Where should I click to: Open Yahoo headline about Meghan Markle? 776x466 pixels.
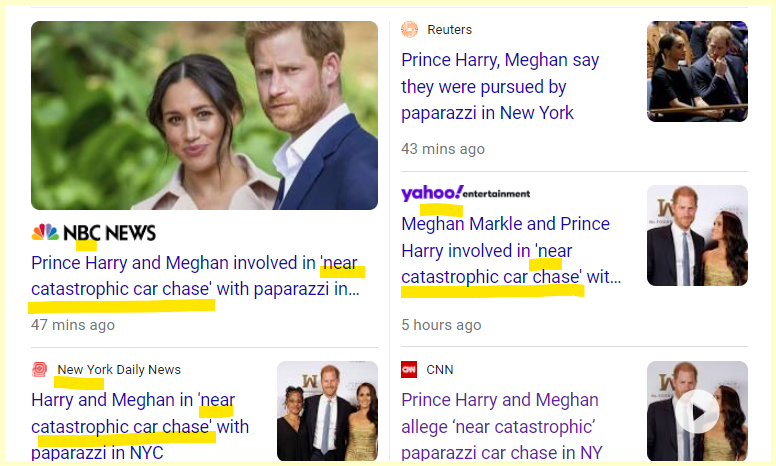coord(510,250)
